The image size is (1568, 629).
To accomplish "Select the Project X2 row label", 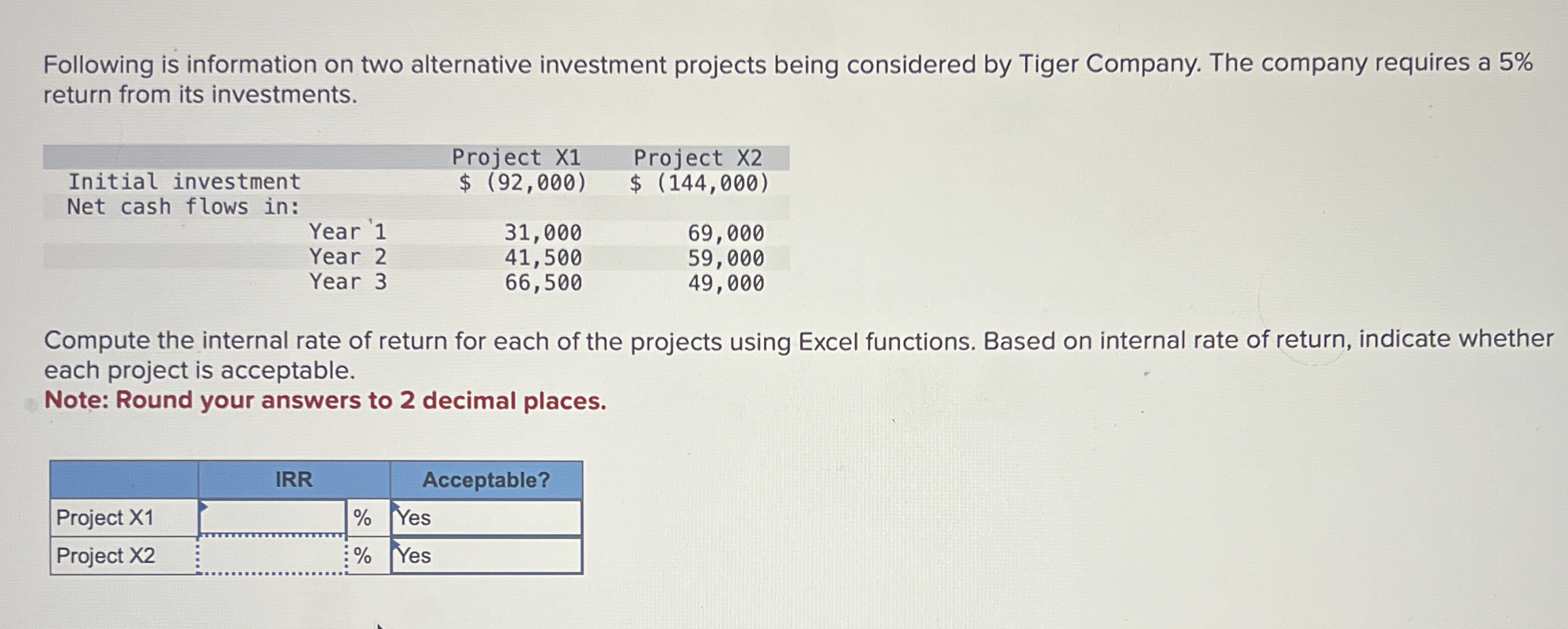I will [104, 557].
